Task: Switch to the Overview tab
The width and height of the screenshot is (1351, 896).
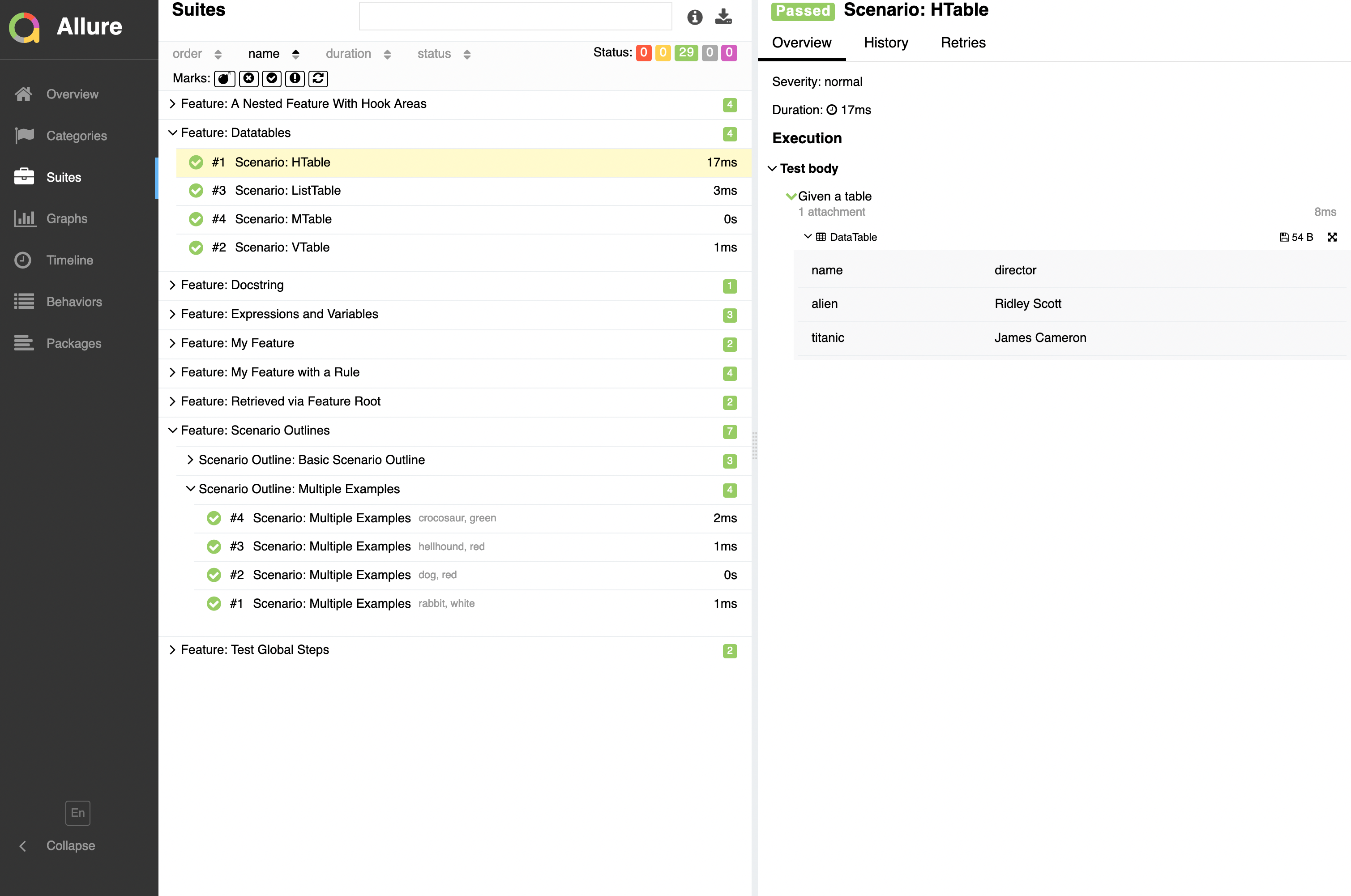Action: (x=801, y=43)
